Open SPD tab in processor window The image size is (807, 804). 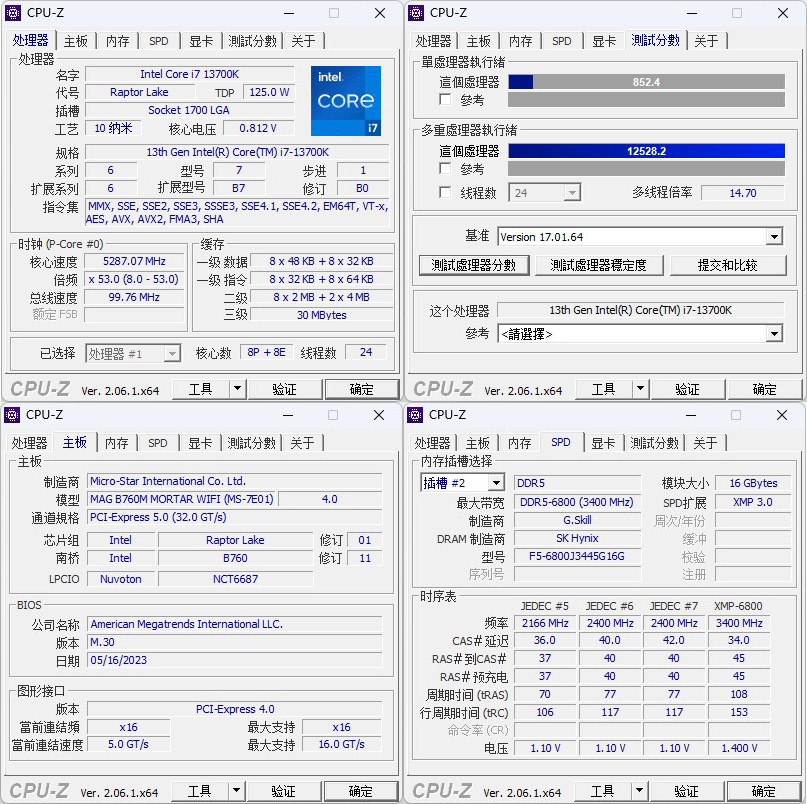[159, 41]
